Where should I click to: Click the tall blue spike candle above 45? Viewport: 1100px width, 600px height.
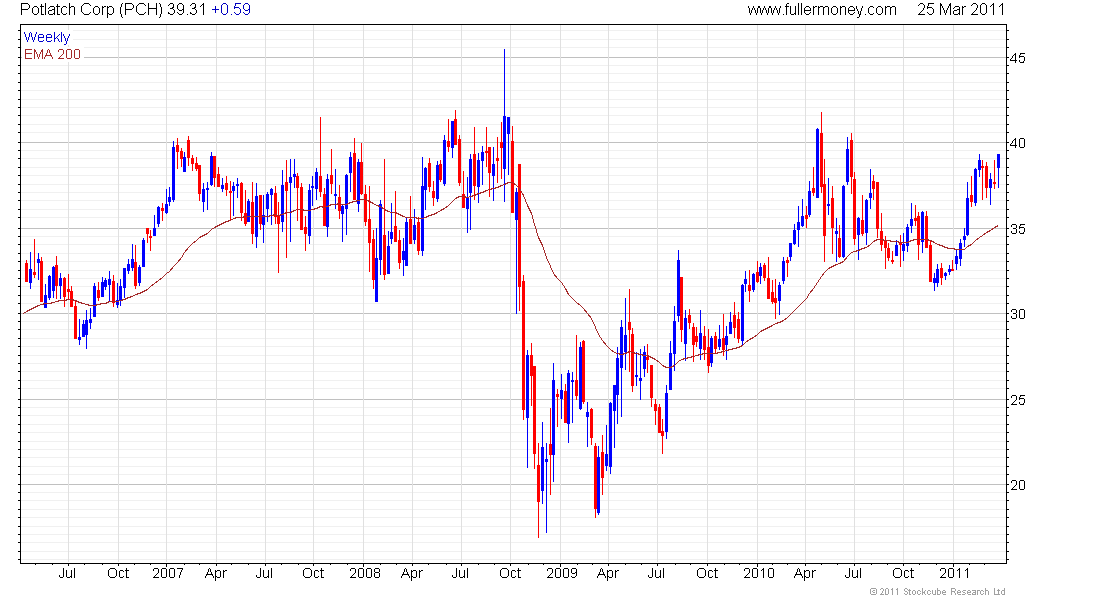(504, 124)
